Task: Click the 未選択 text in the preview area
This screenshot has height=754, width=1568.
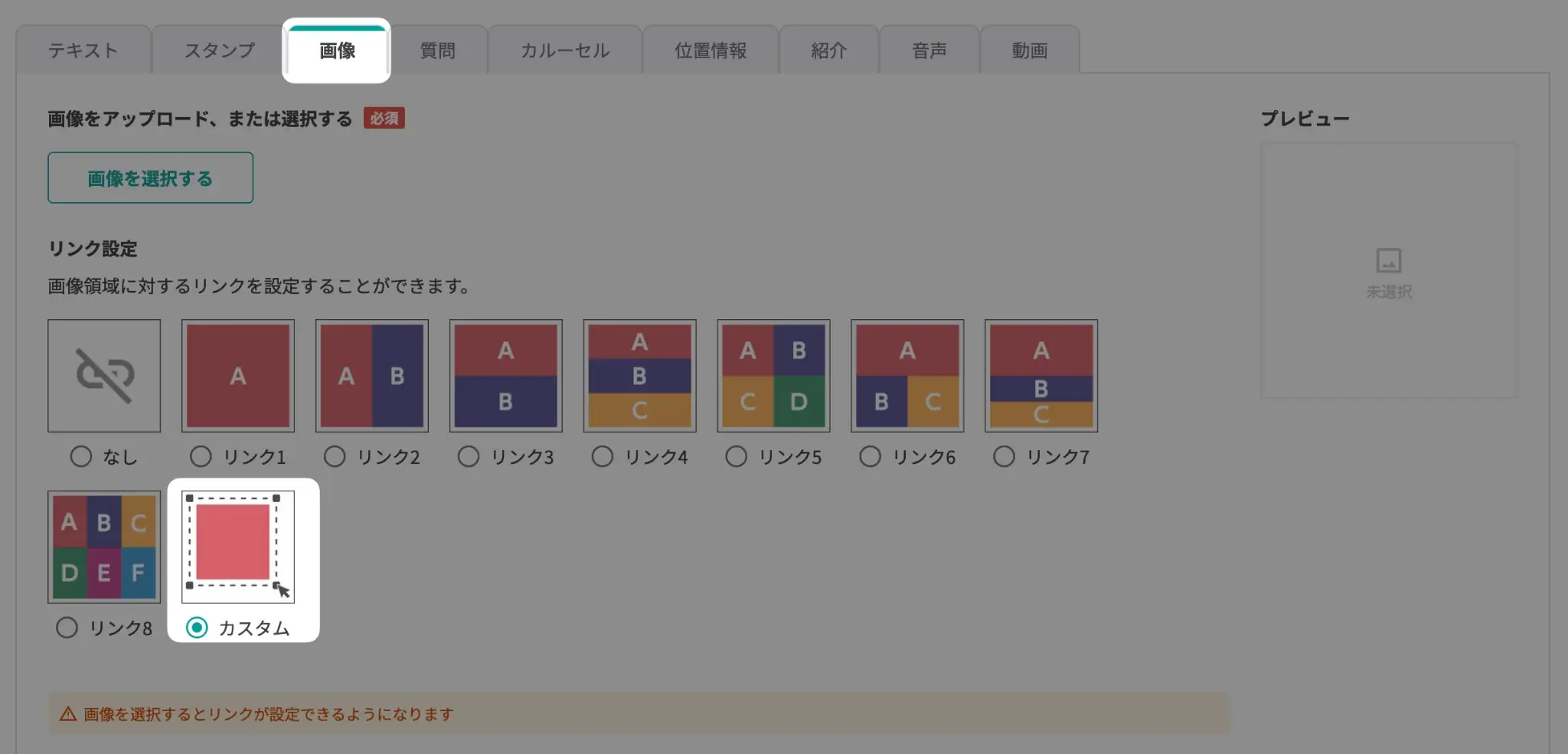Action: click(x=1389, y=292)
